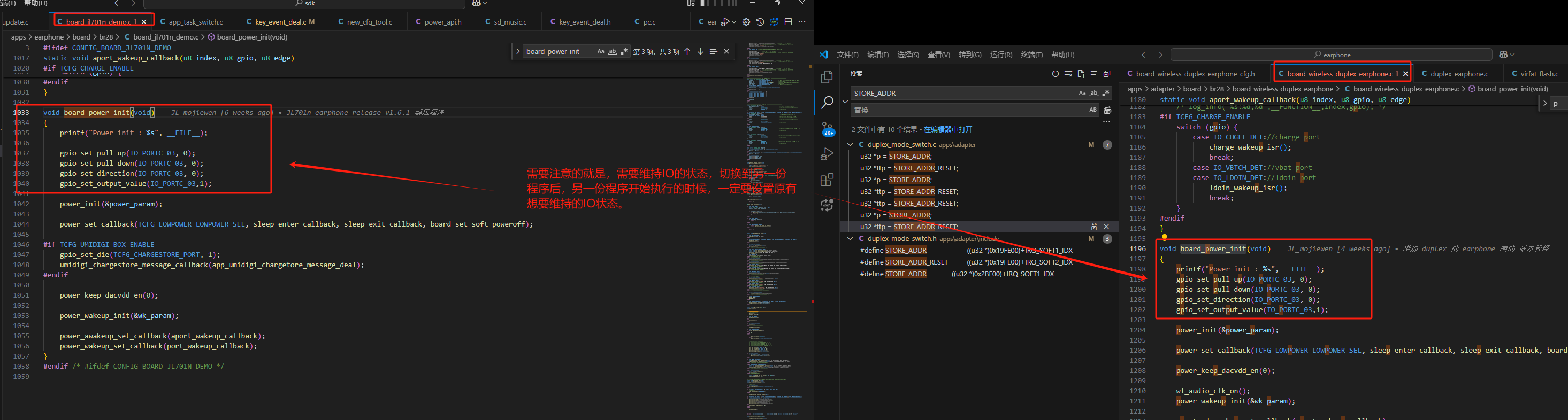This screenshot has height=420, width=1568.
Task: Toggle regular expression in the STORE_ADDR search box
Action: pyautogui.click(x=1105, y=93)
